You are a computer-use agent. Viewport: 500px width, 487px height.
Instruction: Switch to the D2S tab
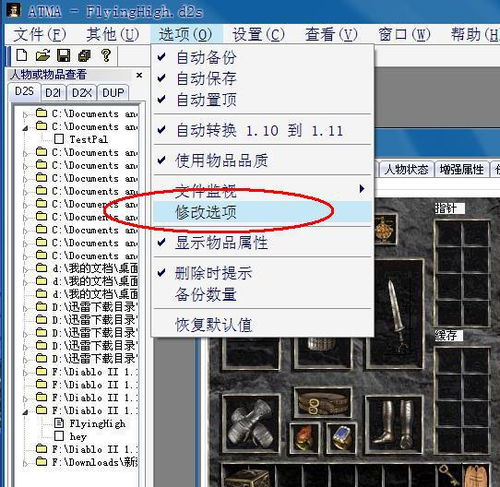[24, 91]
